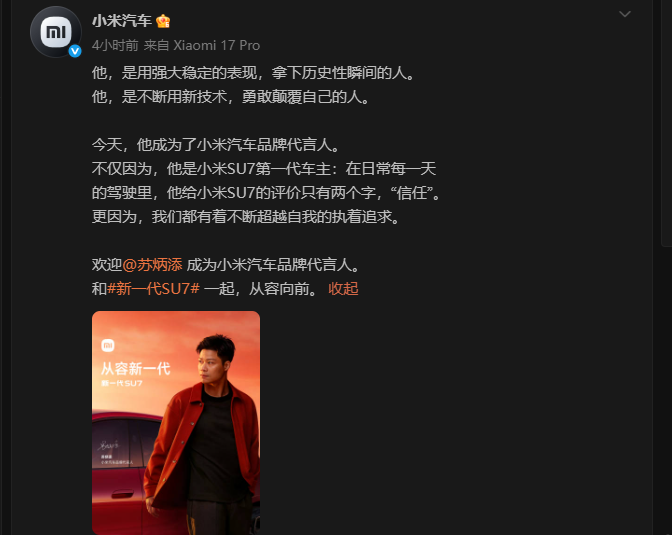This screenshot has width=672, height=535.
Task: Click the gold crown membership icon
Action: (163, 21)
